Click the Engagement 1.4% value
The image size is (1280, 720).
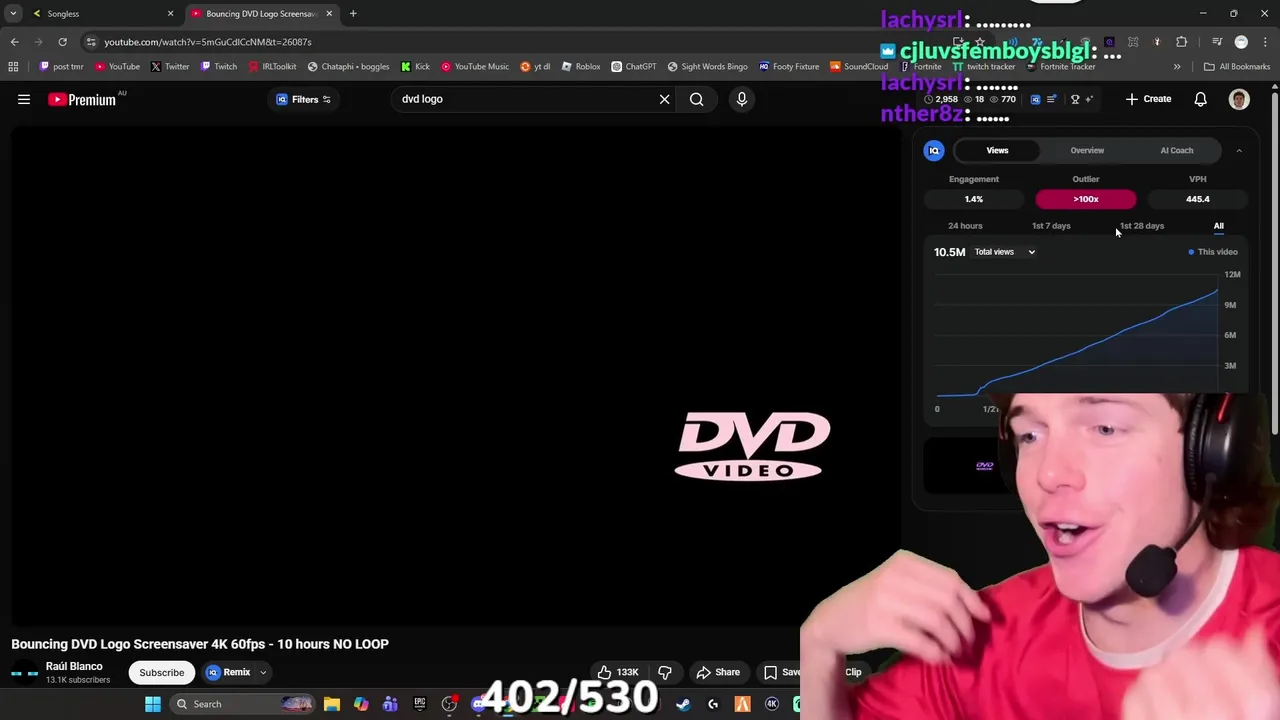coord(974,199)
